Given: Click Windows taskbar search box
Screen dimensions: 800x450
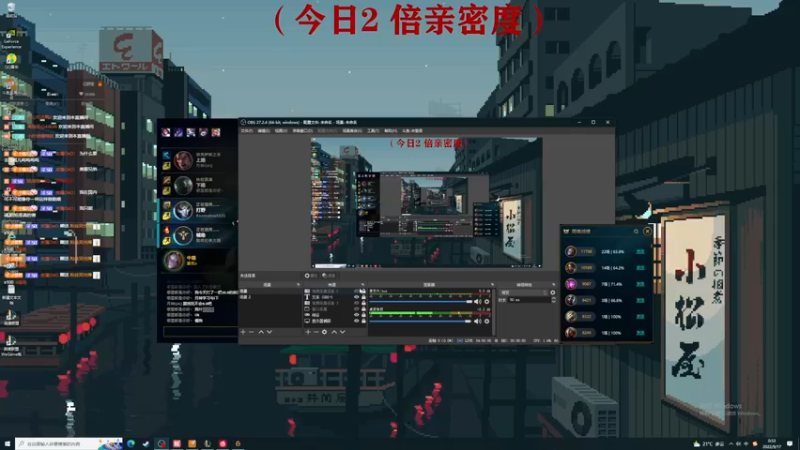Looking at the screenshot, I should (x=69, y=443).
